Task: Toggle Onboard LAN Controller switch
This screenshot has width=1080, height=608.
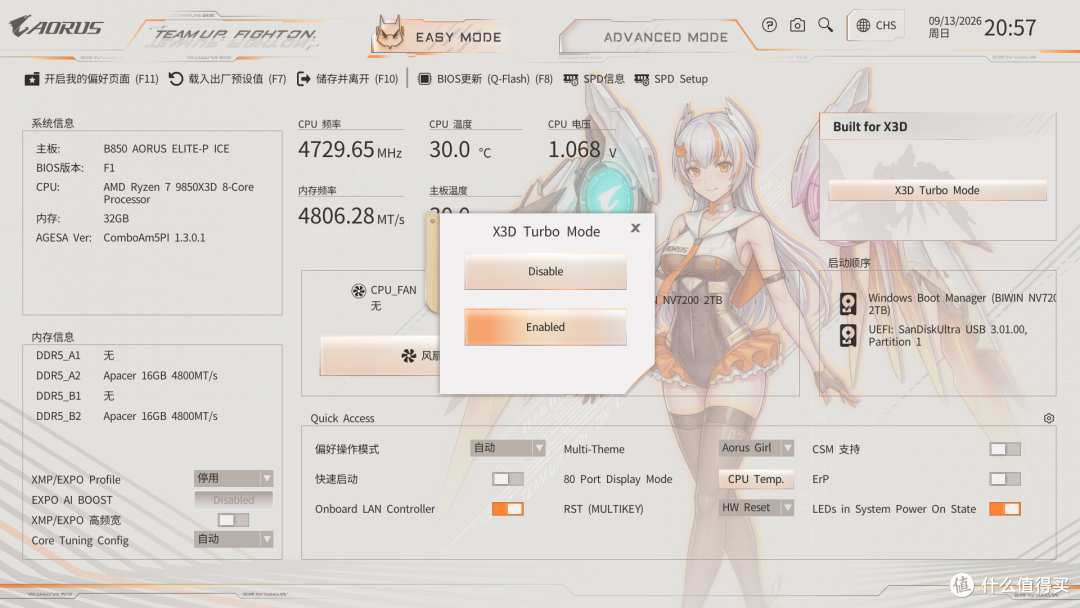Action: (x=508, y=509)
